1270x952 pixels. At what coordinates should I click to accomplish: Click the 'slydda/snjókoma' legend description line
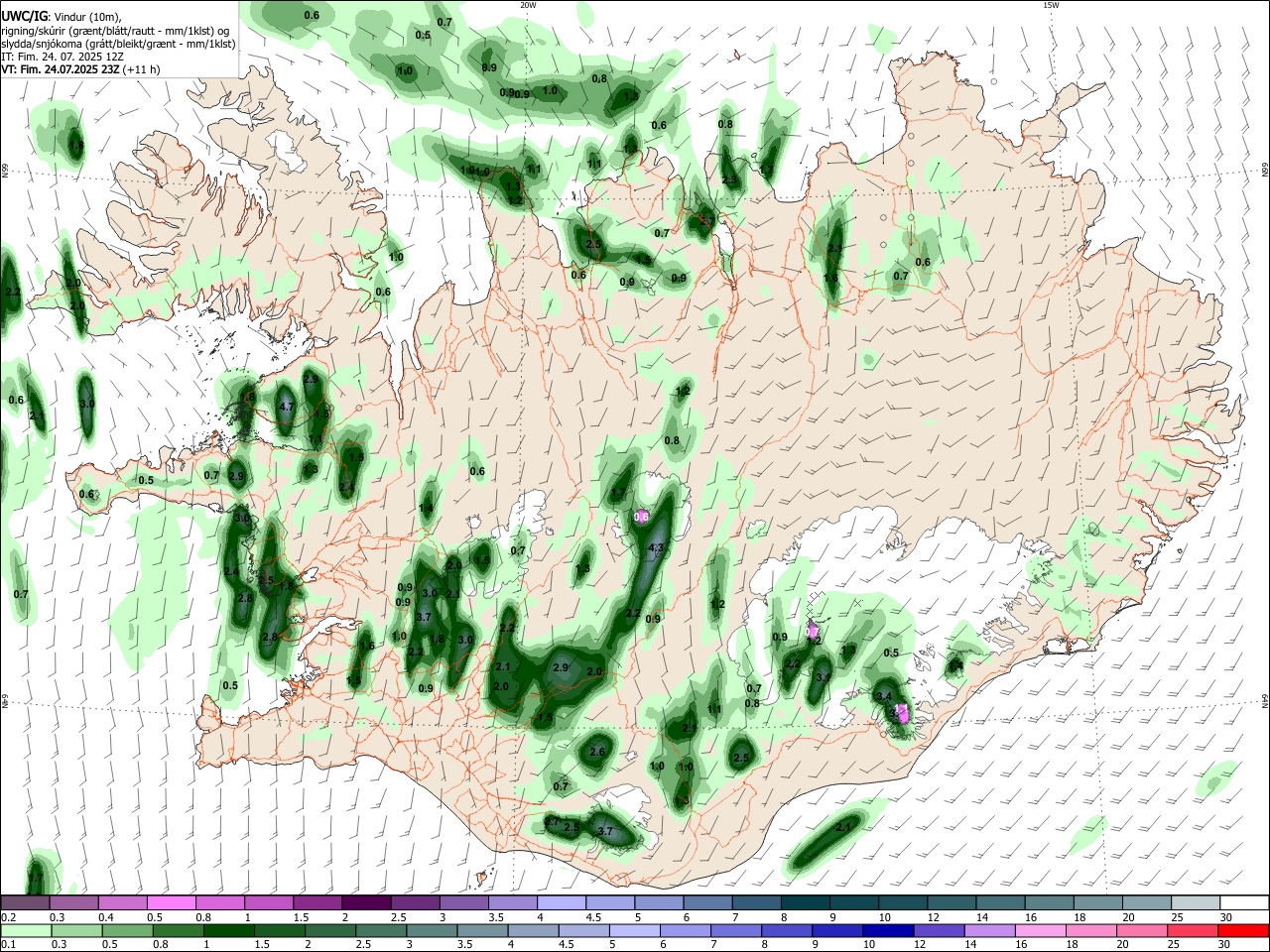(x=118, y=44)
